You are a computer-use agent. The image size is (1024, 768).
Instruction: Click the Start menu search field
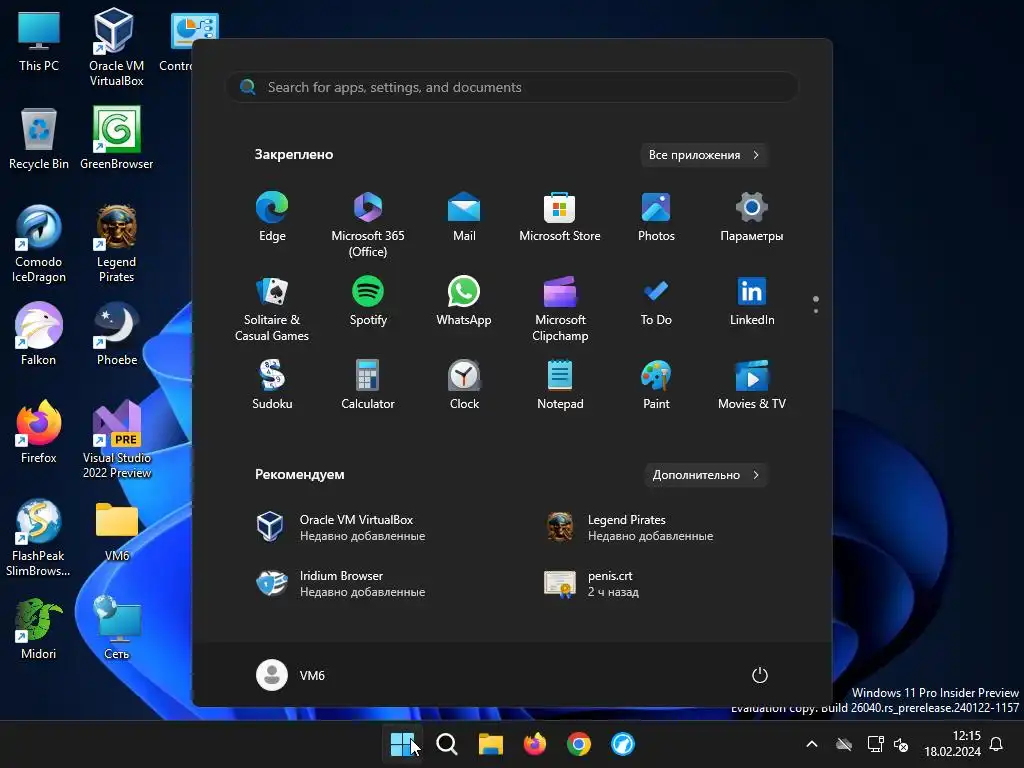pos(512,87)
